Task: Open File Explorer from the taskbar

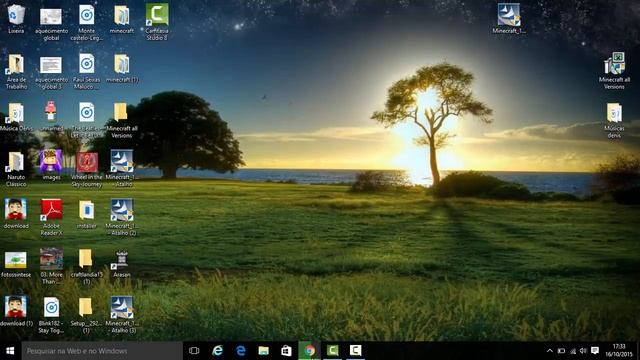Action: 263,351
